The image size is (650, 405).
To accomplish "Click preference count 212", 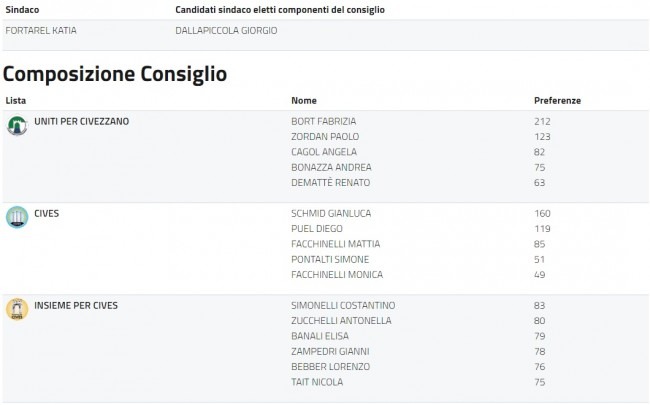I will click(x=543, y=121).
